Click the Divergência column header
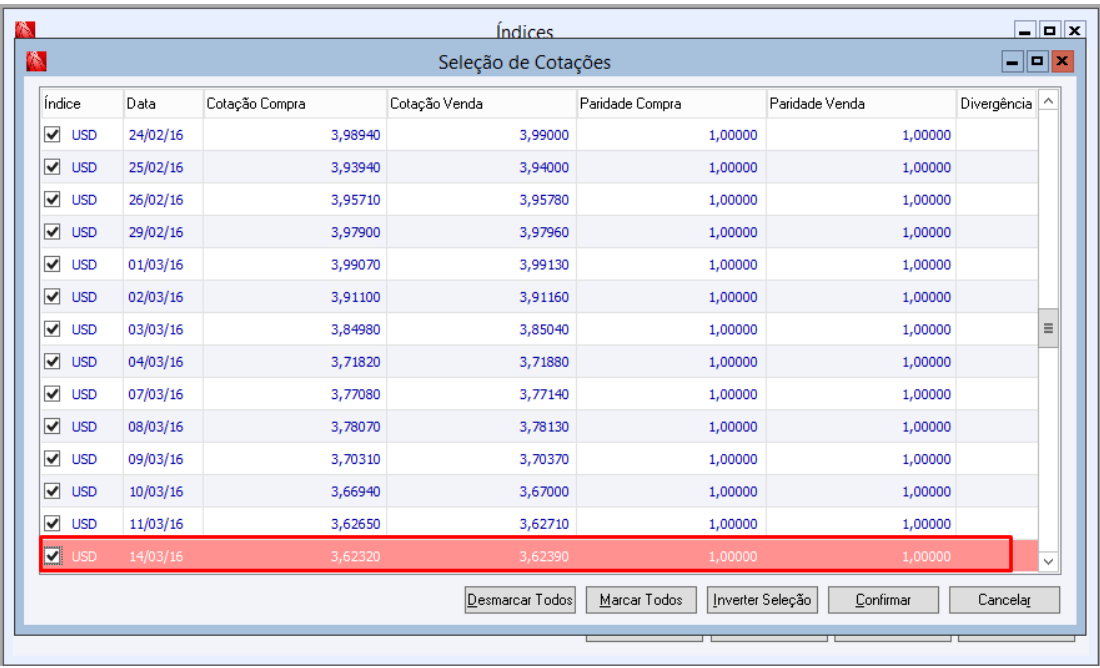Screen dimensions: 1100x668 coord(996,104)
